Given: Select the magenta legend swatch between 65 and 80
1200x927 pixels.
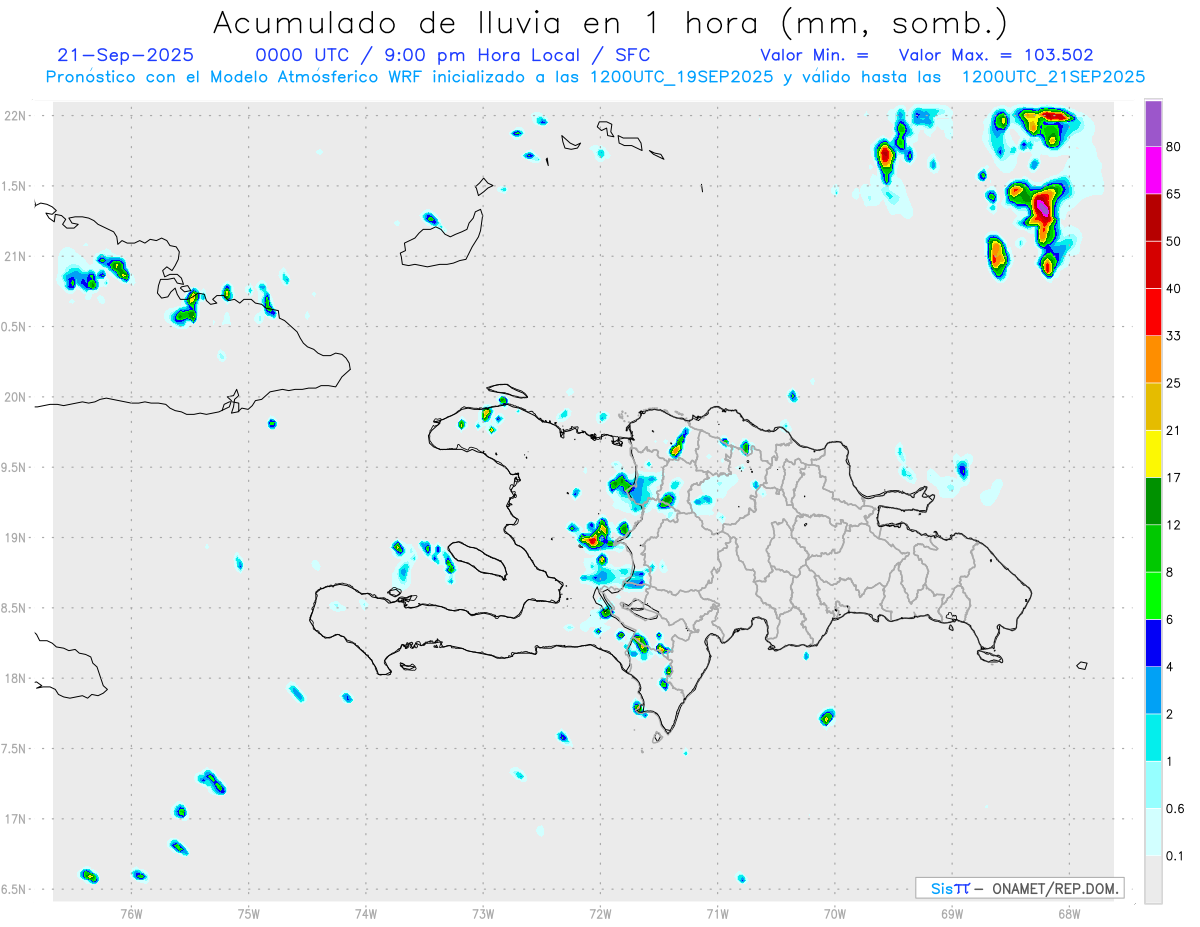Looking at the screenshot, I should click(x=1153, y=170).
